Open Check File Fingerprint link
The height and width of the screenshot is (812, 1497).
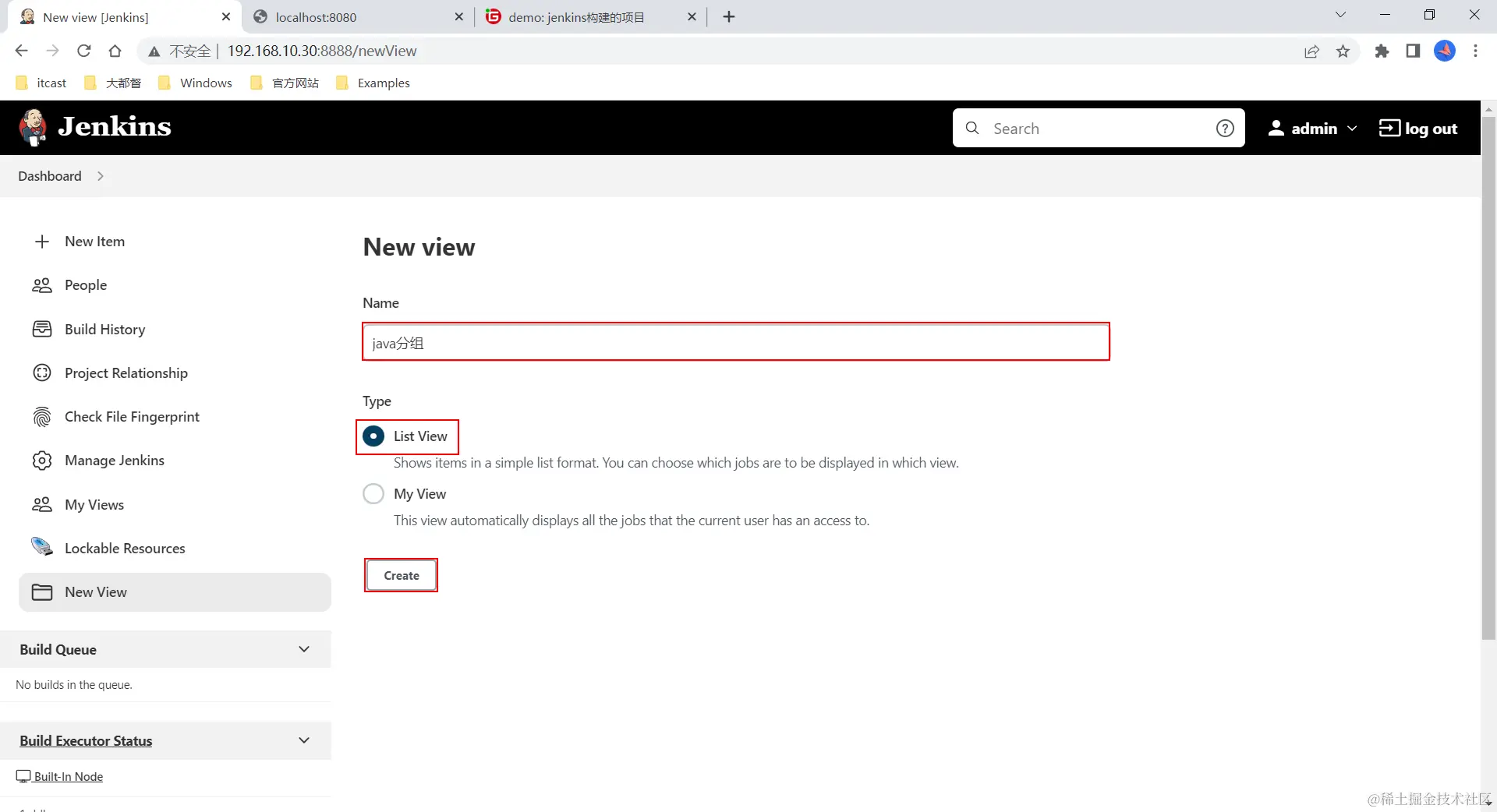[132, 417]
